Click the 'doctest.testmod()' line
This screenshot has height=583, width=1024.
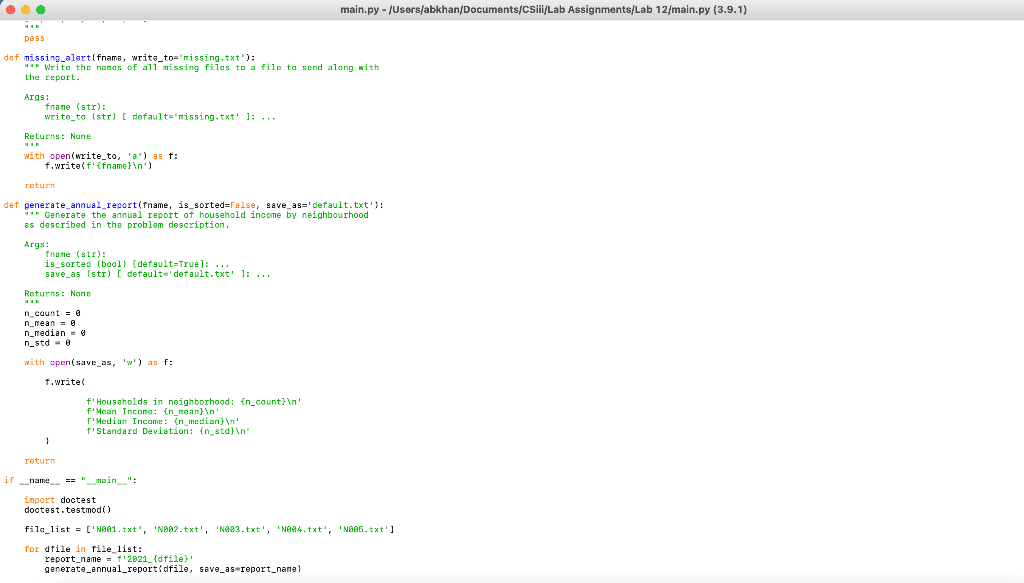(x=68, y=510)
